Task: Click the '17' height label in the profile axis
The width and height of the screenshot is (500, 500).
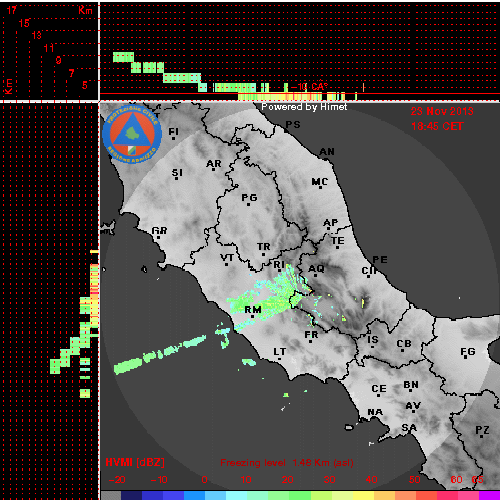Action: pyautogui.click(x=11, y=10)
